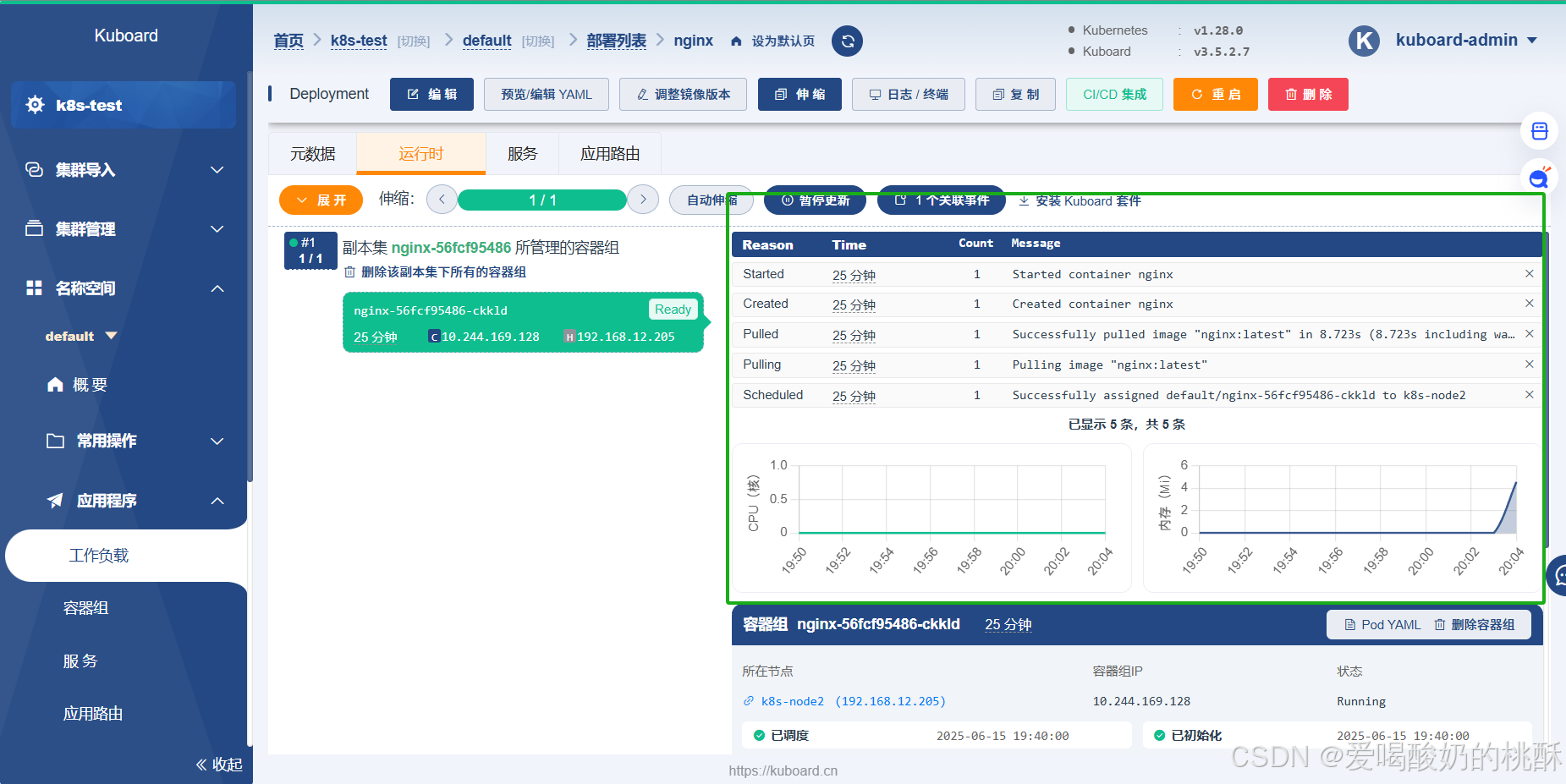Image resolution: width=1566 pixels, height=784 pixels.
Task: Click the k8s-node2 link icon
Action: click(749, 701)
